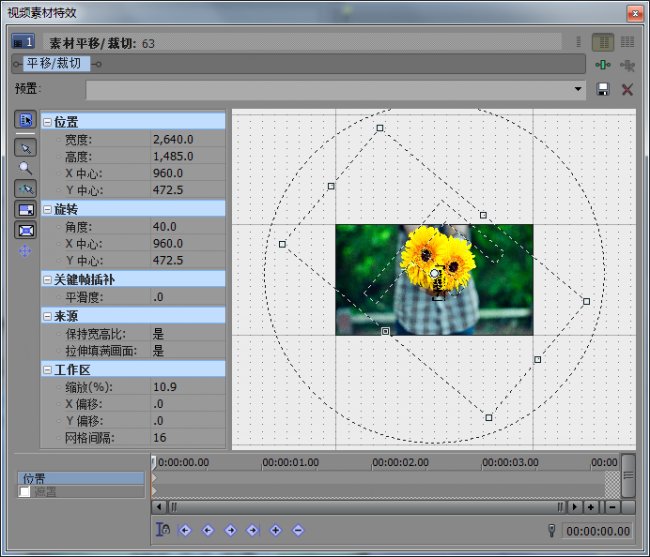The height and width of the screenshot is (557, 650).
Task: Toggle the enable snapping icon
Action: (x=26, y=188)
